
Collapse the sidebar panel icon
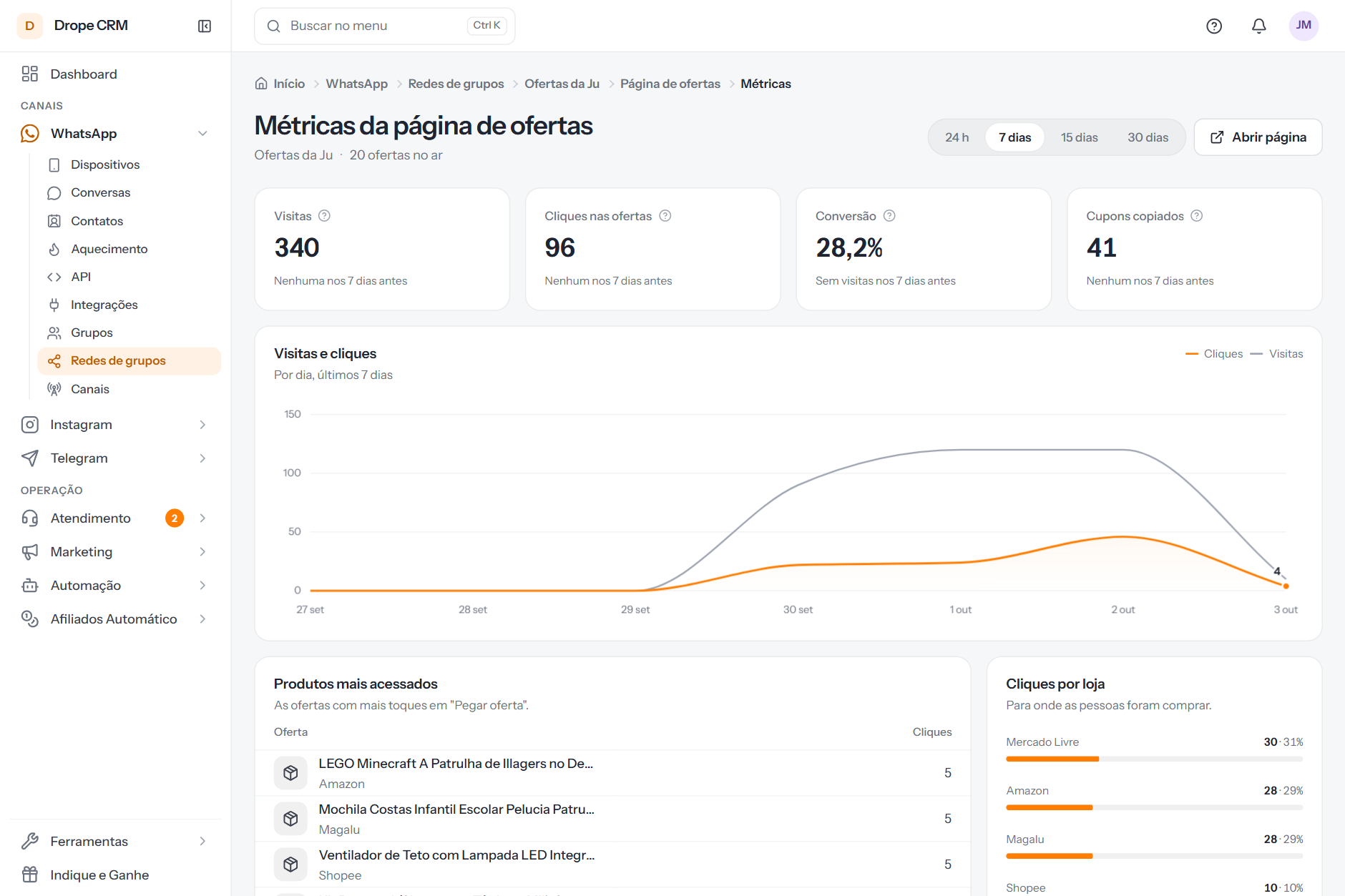coord(205,26)
